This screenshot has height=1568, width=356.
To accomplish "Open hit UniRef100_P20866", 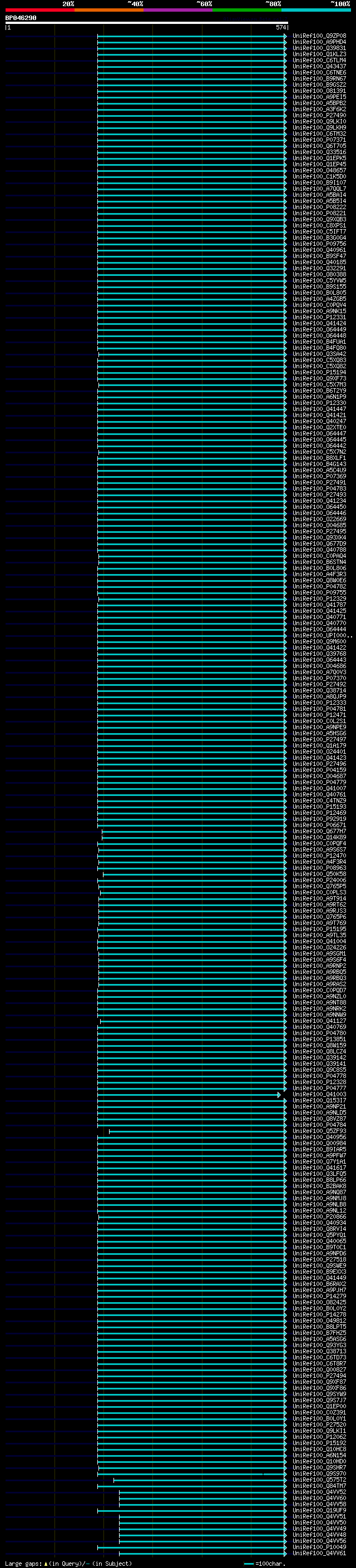I will [319, 1217].
